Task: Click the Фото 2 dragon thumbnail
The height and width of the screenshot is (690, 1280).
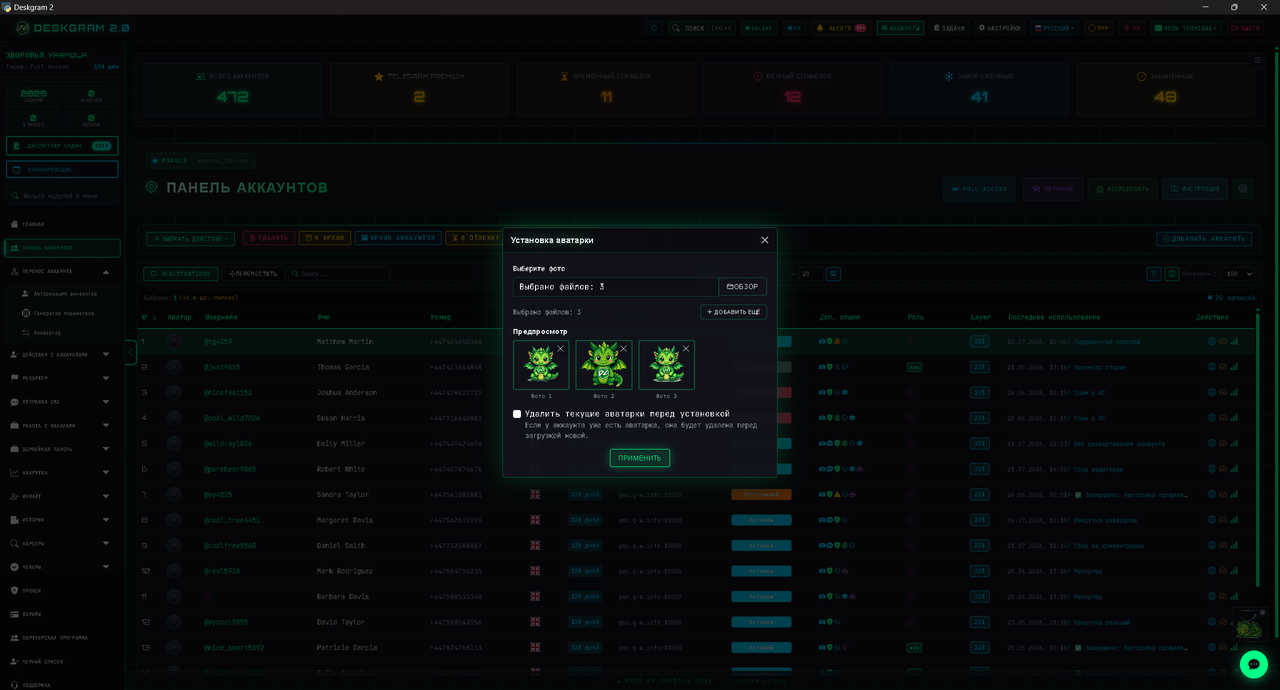Action: (604, 365)
